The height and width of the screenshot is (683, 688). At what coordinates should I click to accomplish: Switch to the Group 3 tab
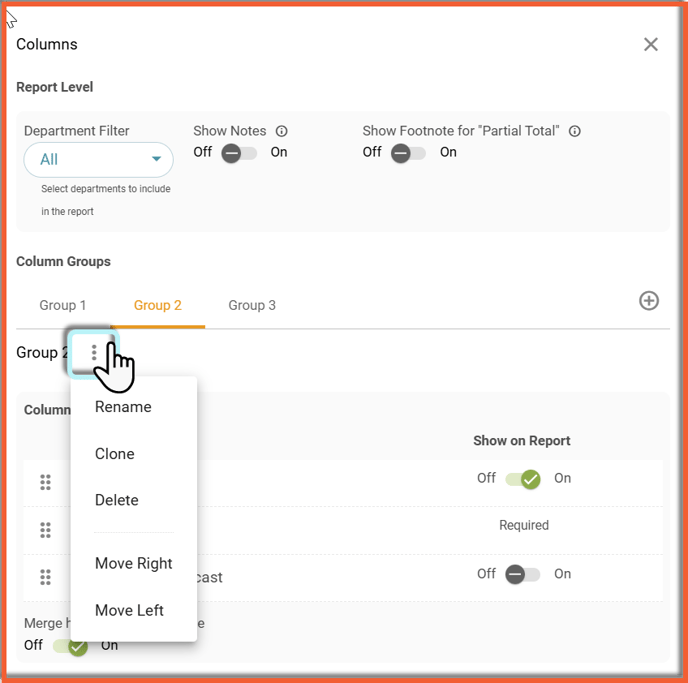[x=252, y=305]
